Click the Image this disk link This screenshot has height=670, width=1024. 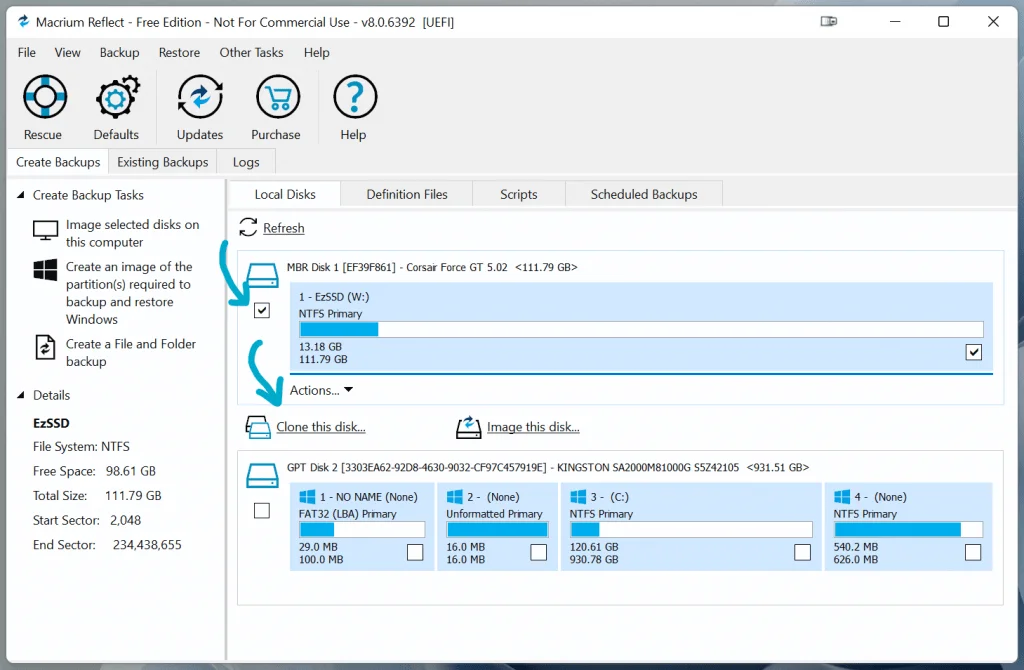pyautogui.click(x=534, y=427)
